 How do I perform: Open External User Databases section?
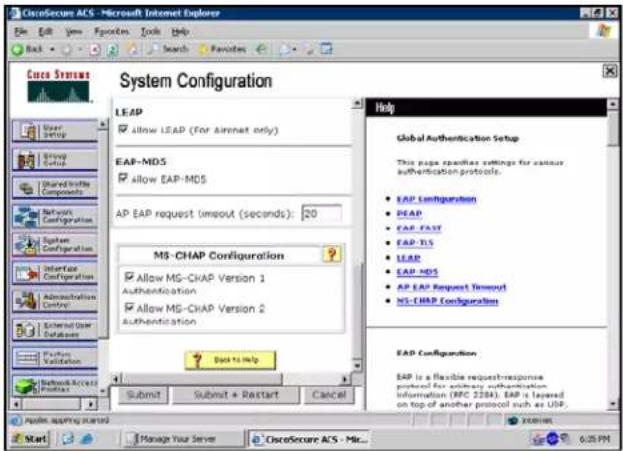tap(55, 329)
